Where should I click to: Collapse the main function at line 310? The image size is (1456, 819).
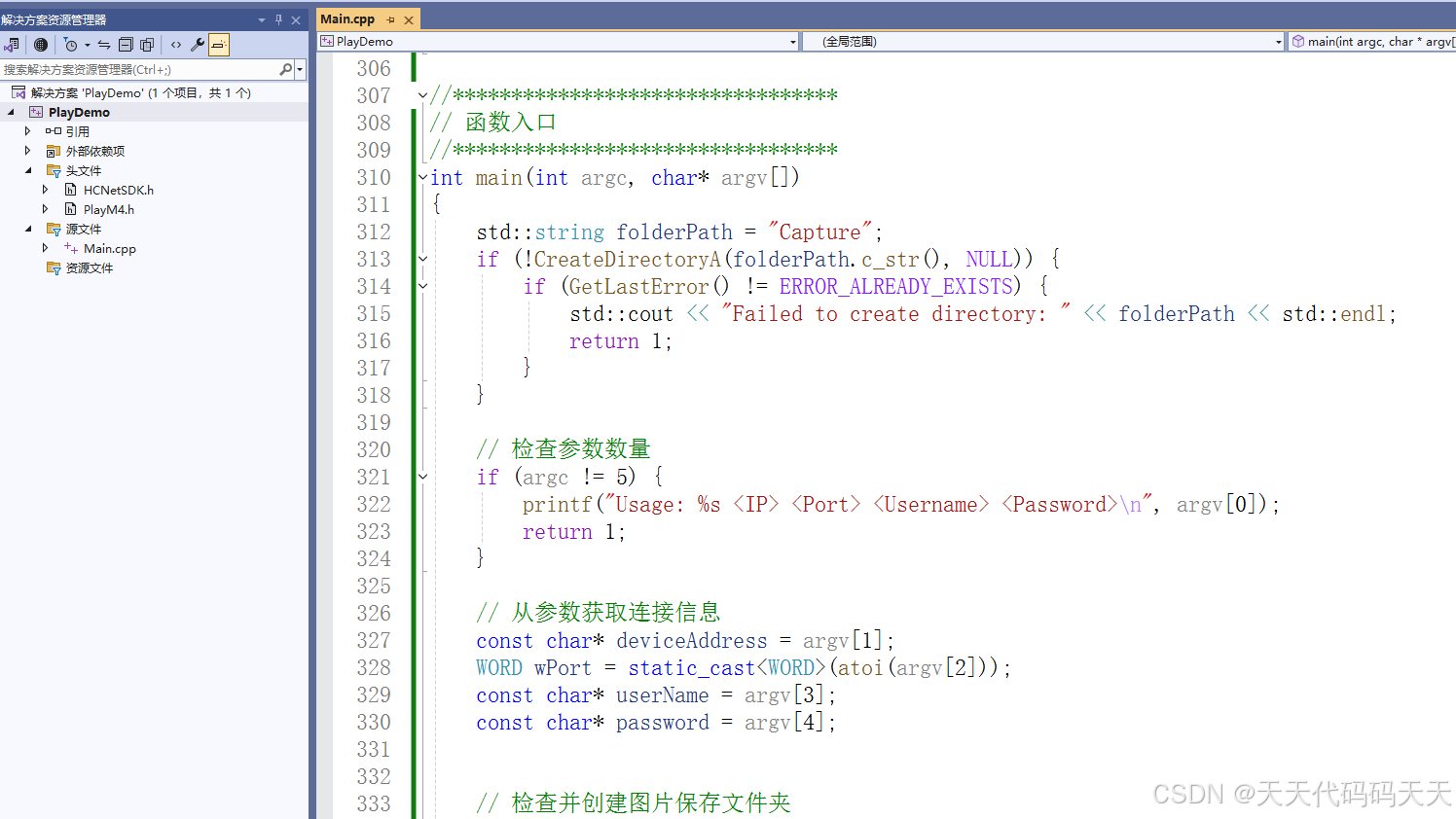(x=422, y=177)
